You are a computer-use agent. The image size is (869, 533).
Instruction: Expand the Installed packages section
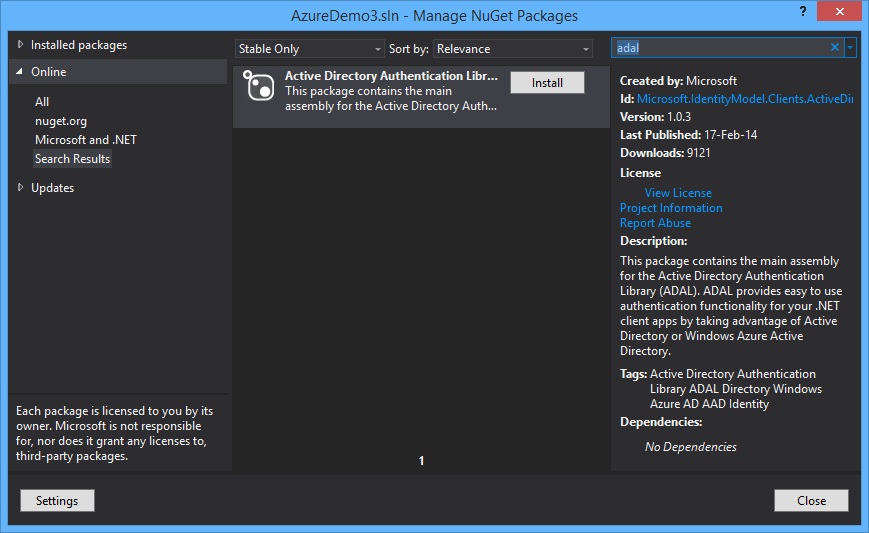point(20,45)
